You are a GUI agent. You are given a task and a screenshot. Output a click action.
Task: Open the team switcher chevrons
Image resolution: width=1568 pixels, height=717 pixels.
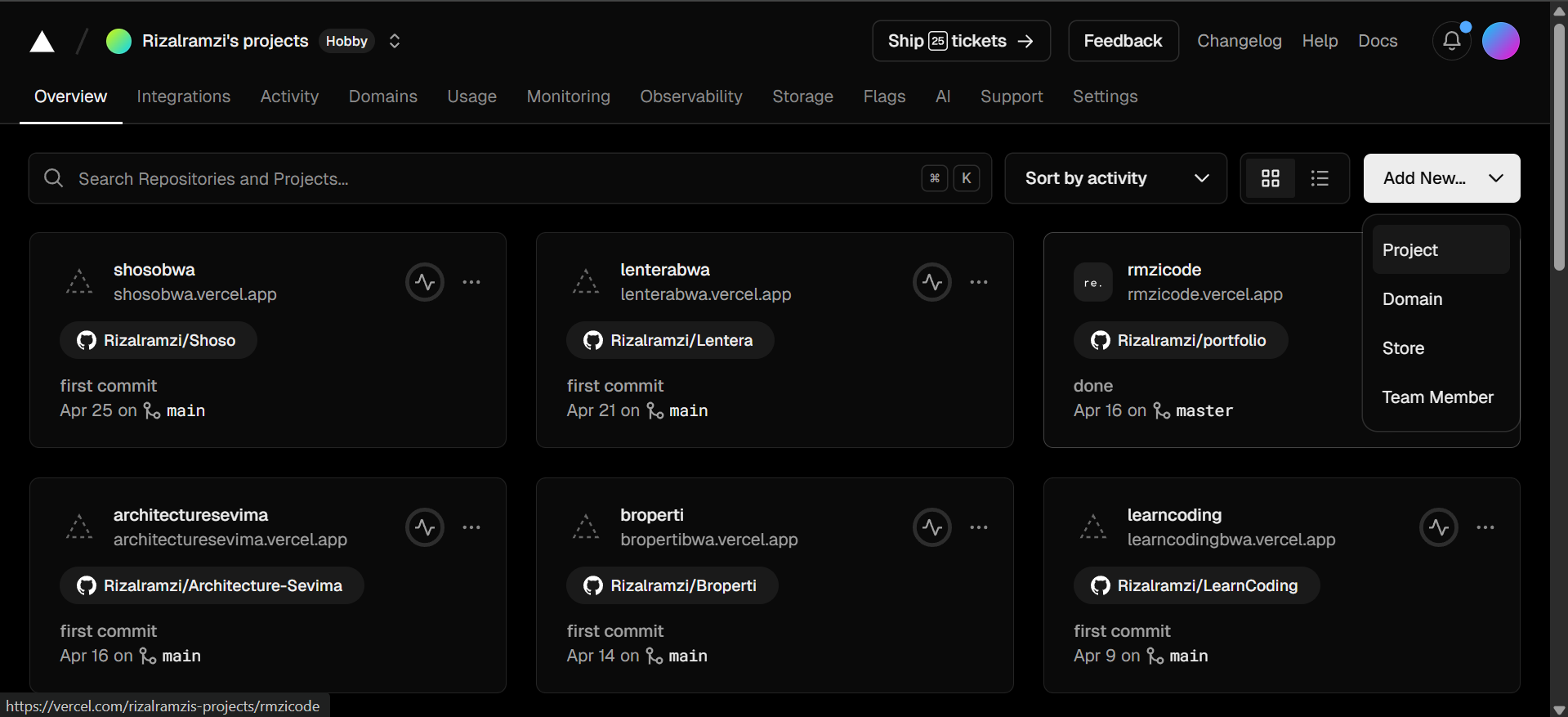tap(395, 41)
